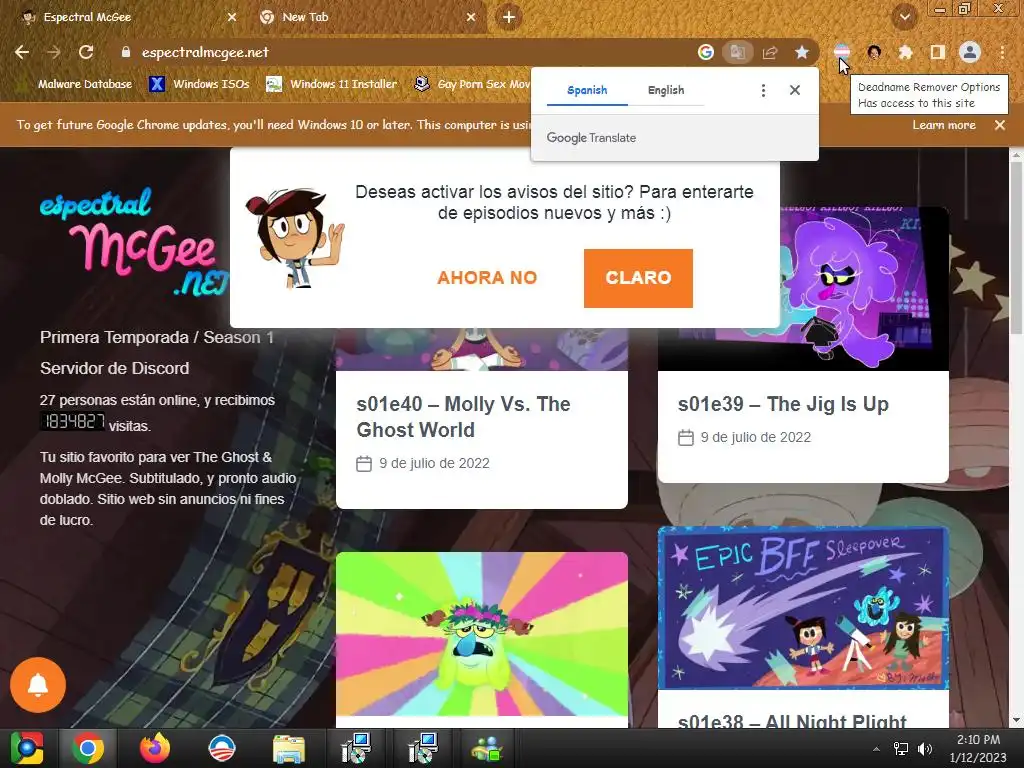Dismiss the Chrome update banner
Screen dimensions: 1024x768
click(1000, 125)
